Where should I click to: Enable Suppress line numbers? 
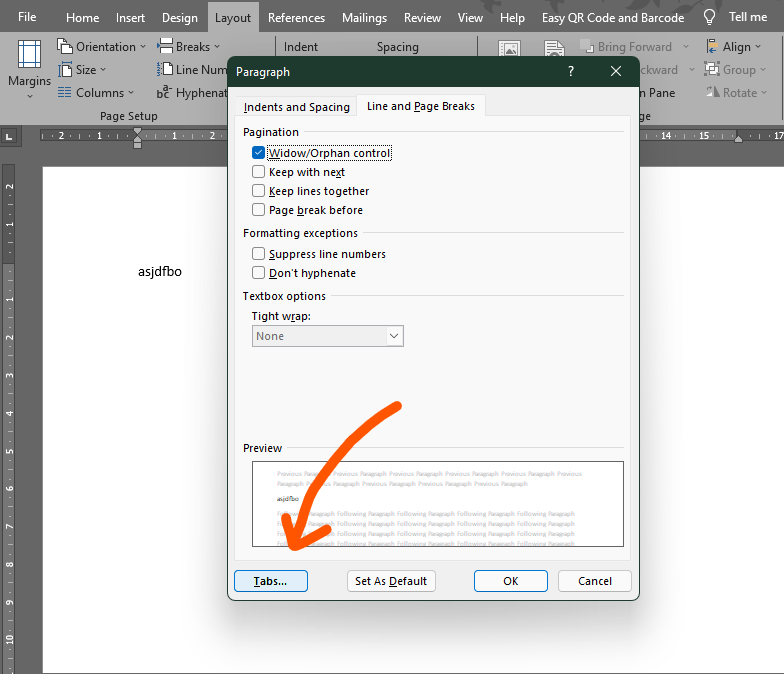click(x=258, y=254)
